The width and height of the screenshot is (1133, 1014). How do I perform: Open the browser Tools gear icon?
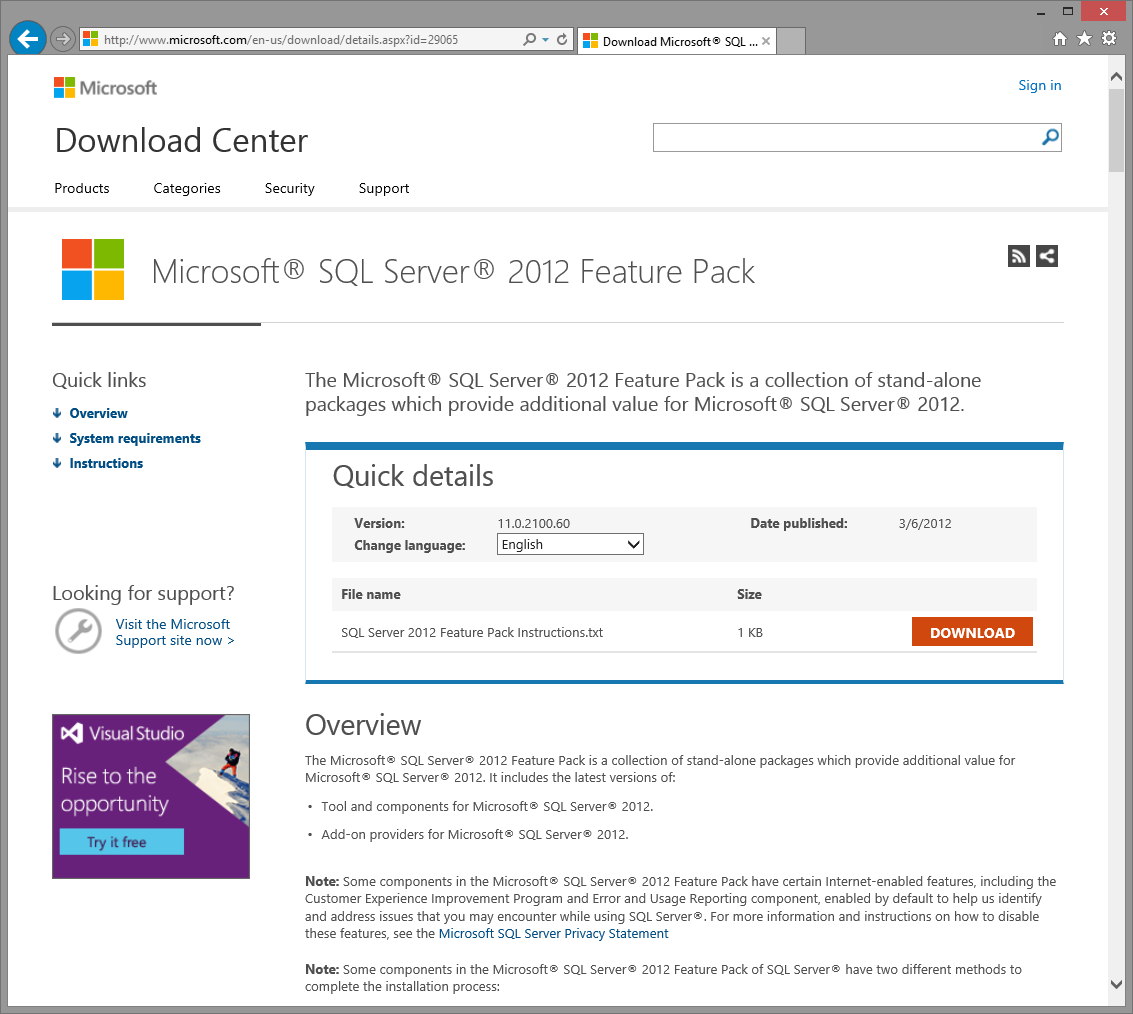click(x=1108, y=39)
